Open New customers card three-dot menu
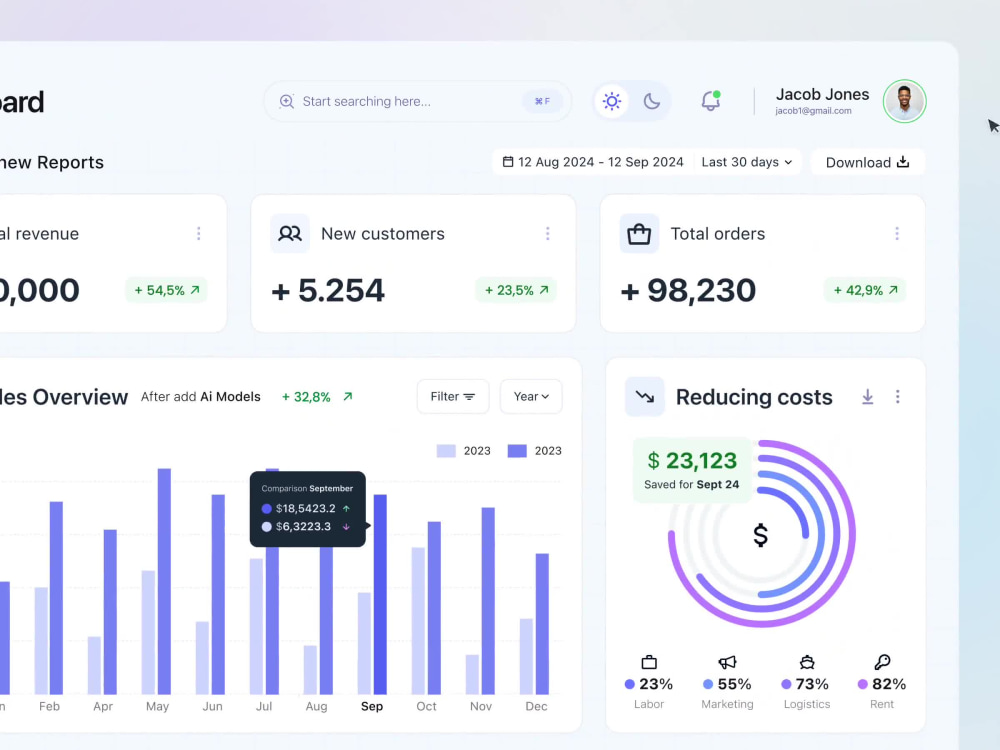1000x750 pixels. pyautogui.click(x=547, y=234)
